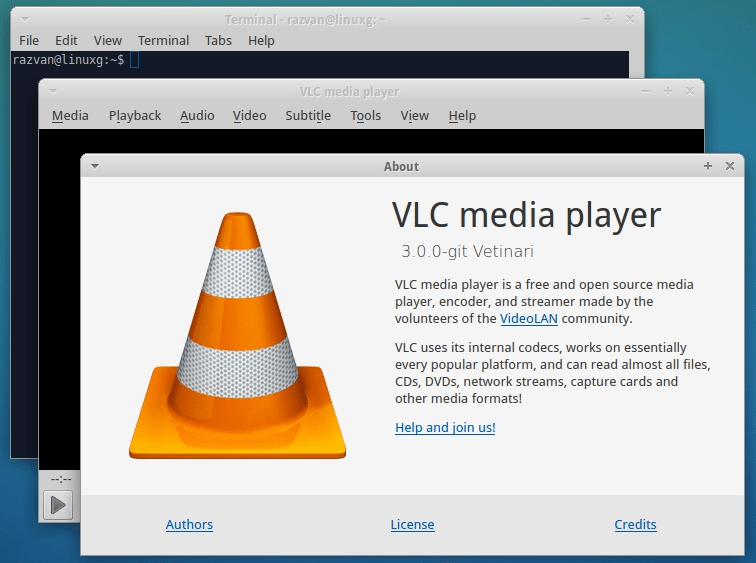The width and height of the screenshot is (756, 563).
Task: Click the VLC traffic cone logo
Action: click(237, 335)
